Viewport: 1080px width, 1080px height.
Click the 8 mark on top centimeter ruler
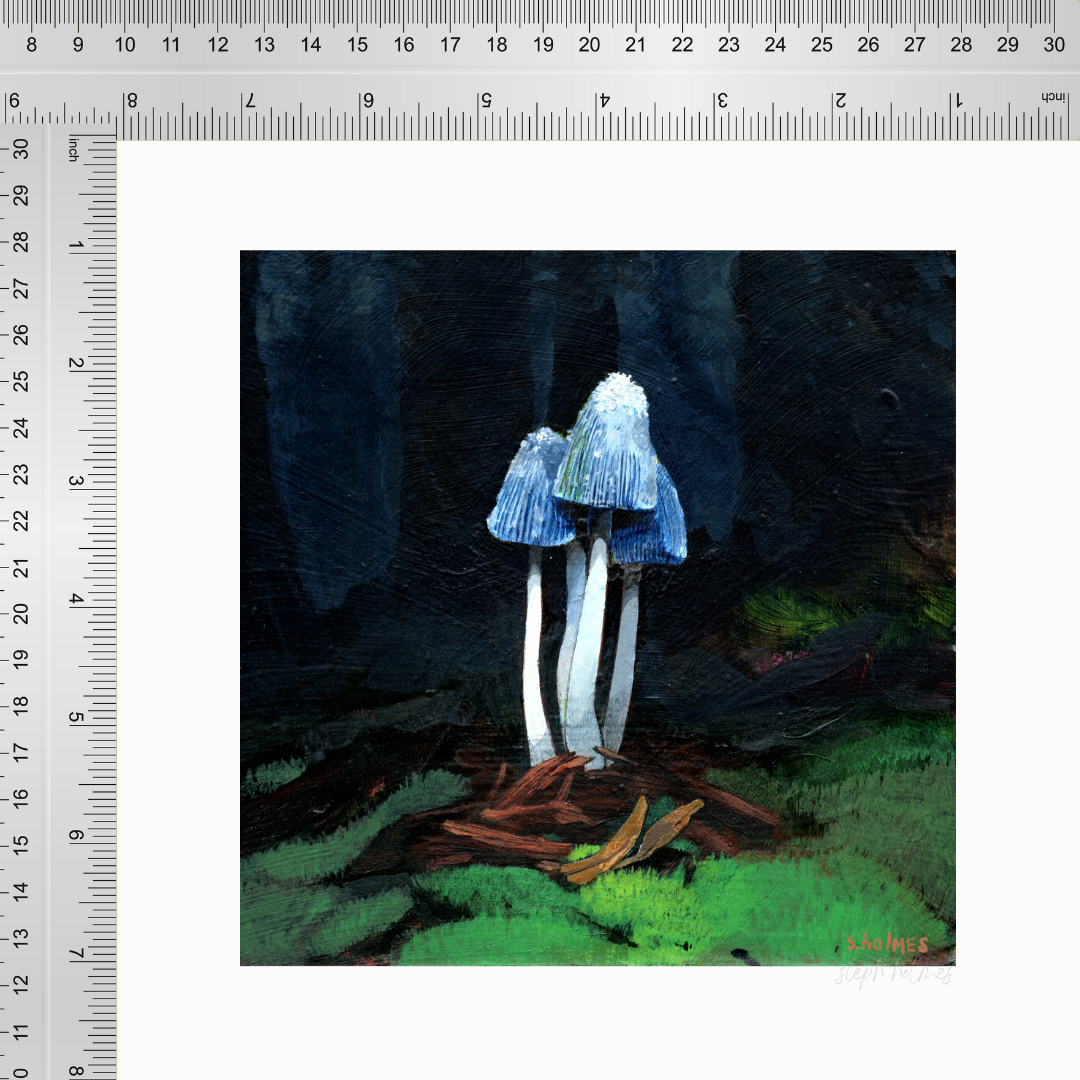tap(31, 45)
